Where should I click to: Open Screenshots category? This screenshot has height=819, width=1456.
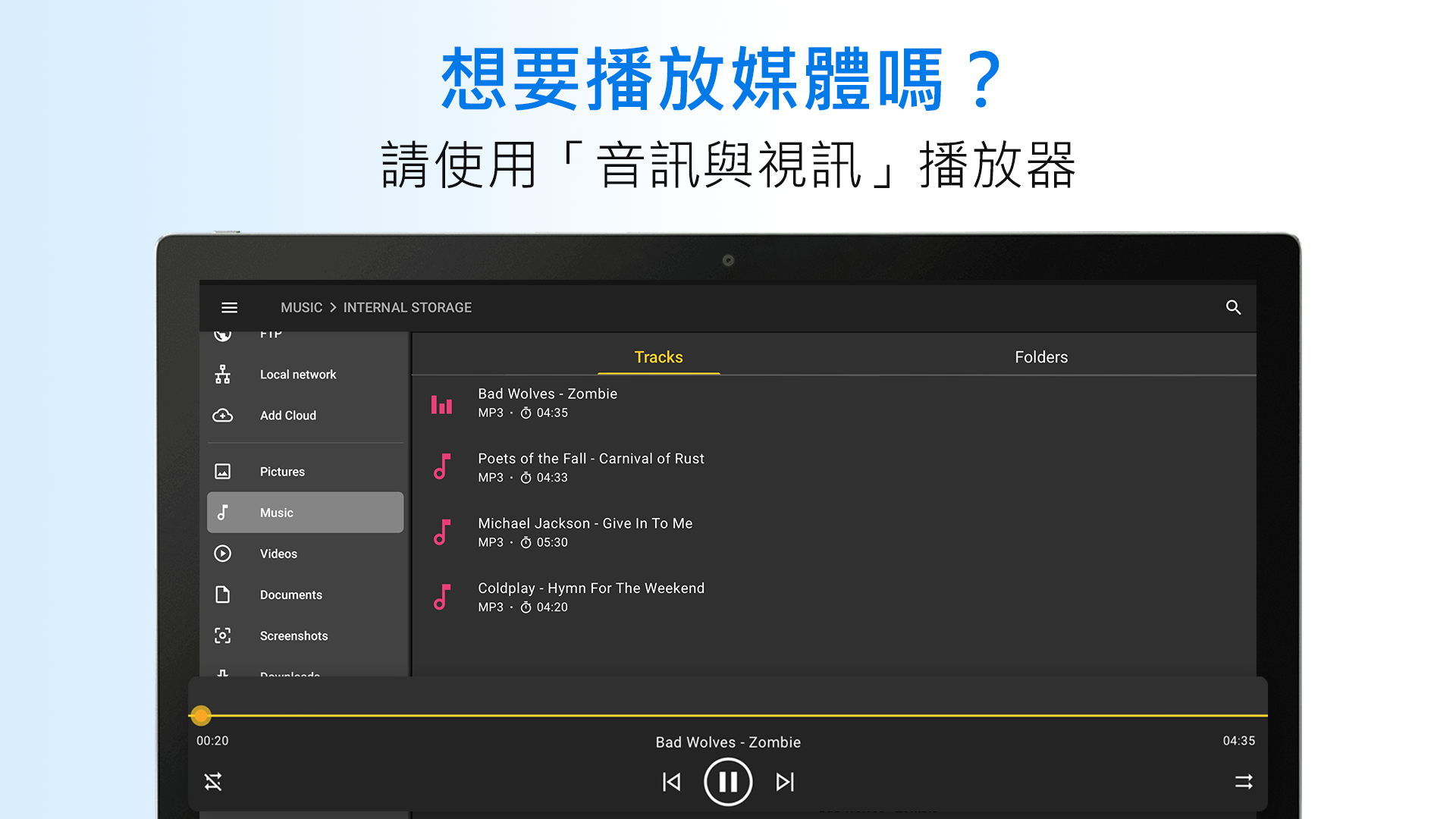click(305, 635)
